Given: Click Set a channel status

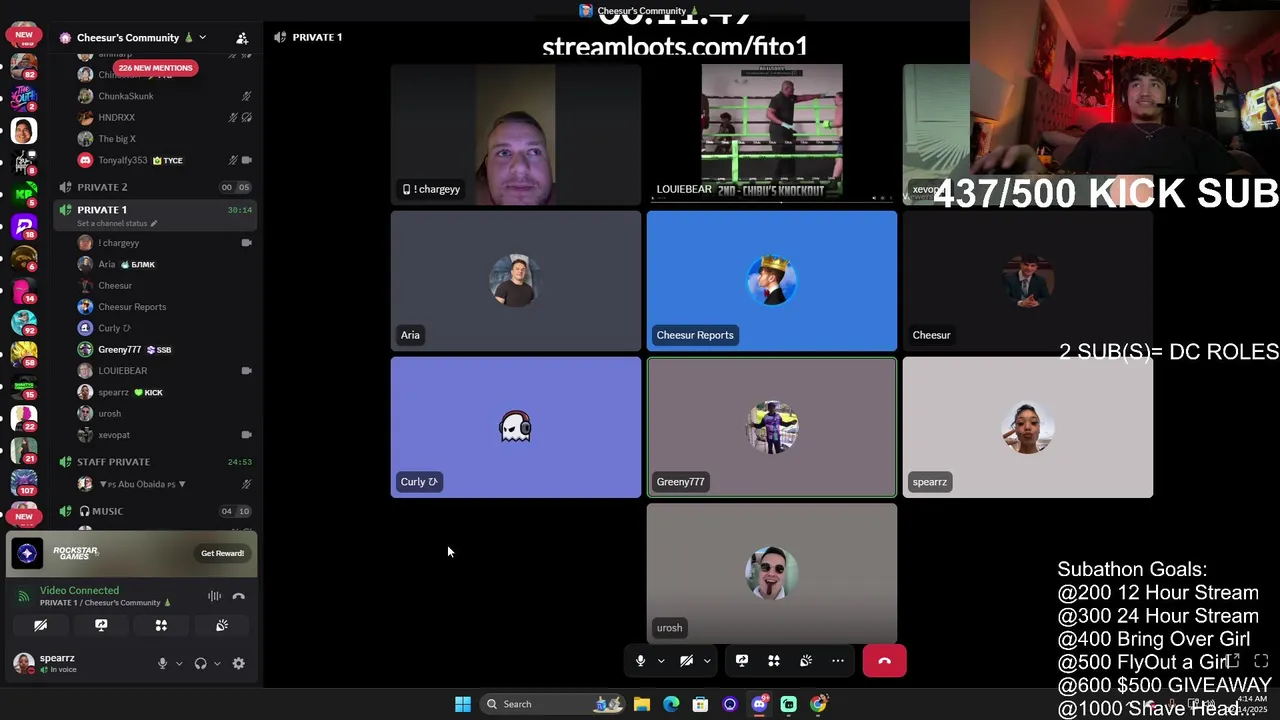Looking at the screenshot, I should (x=112, y=224).
